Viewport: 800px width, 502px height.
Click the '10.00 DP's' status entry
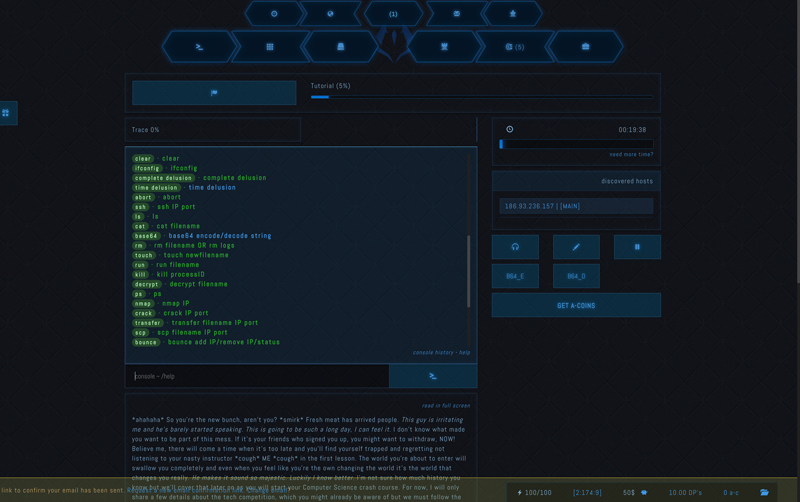(x=685, y=493)
